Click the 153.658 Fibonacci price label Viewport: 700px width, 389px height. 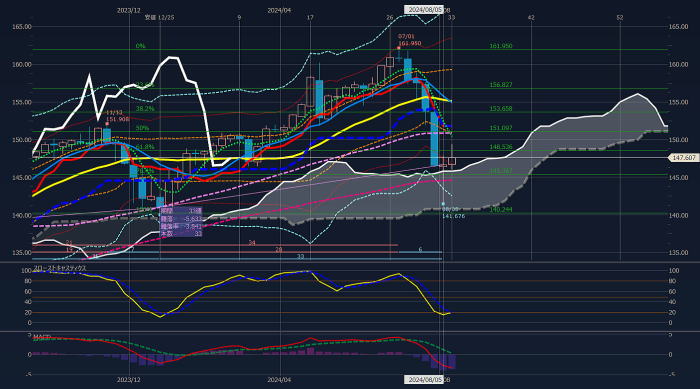[501, 109]
